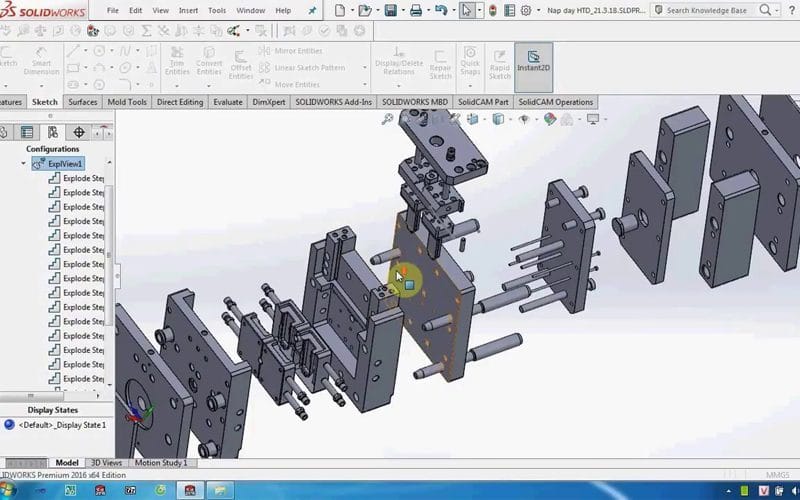Switch to the Direct Editing tab
Viewport: 800px width, 500px height.
180,102
